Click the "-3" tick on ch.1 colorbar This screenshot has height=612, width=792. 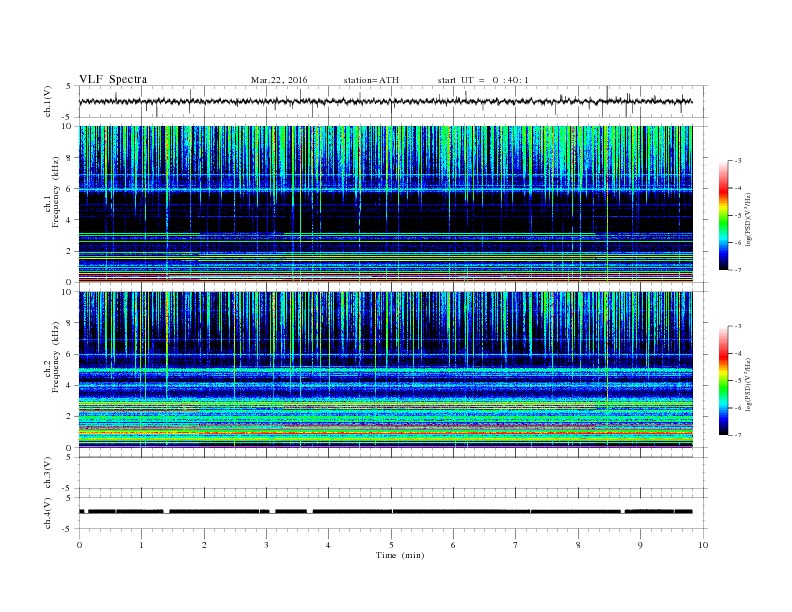738,161
